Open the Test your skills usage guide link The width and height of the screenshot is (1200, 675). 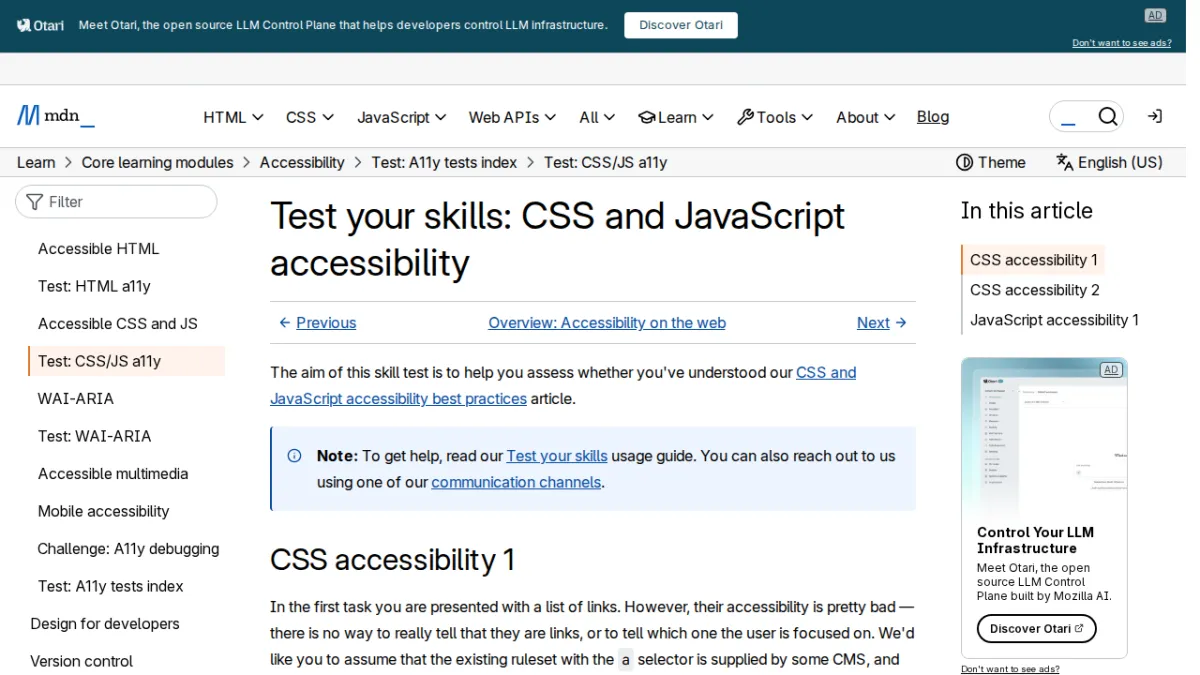click(x=557, y=456)
